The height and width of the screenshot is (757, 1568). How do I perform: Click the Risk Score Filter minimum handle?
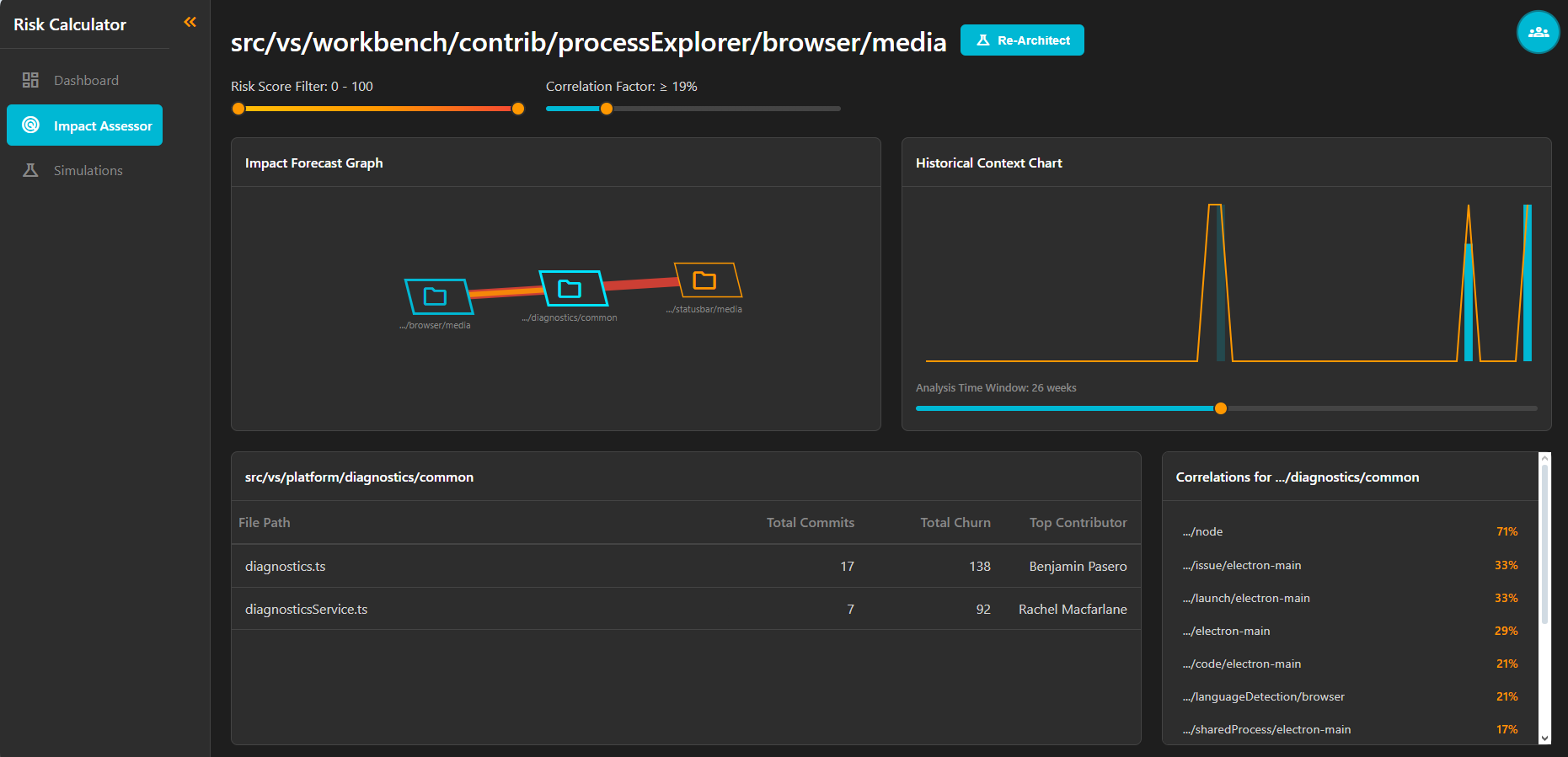238,109
